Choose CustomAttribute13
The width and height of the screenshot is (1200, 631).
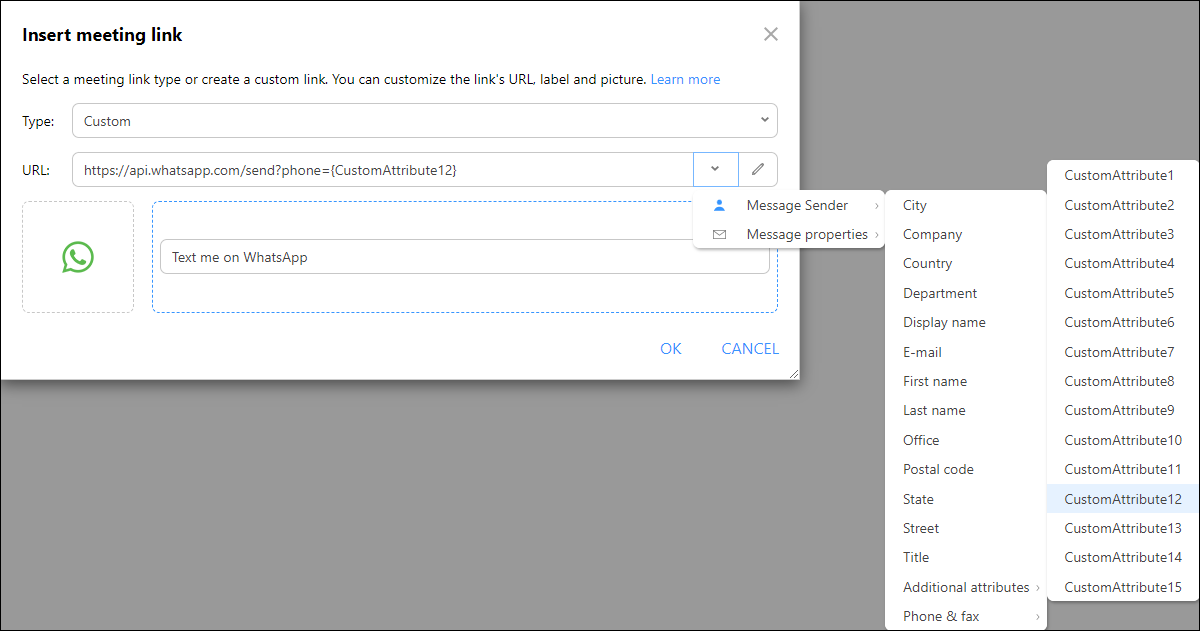tap(1123, 528)
